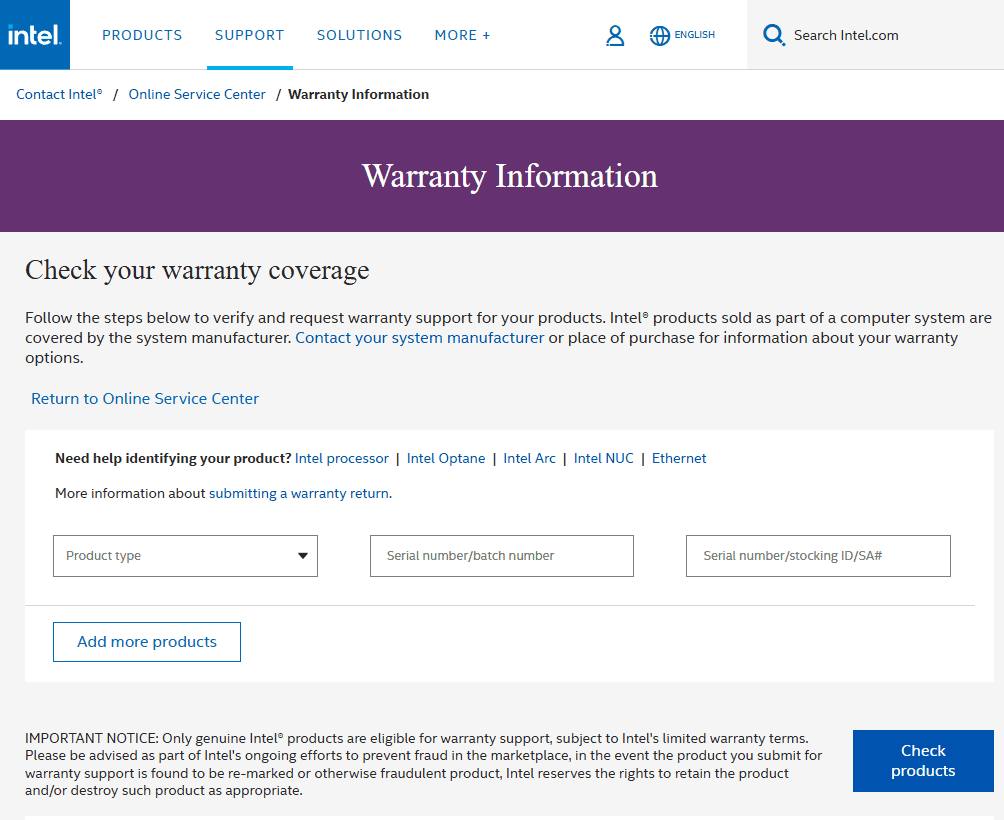Open the Products menu
The image size is (1004, 820).
click(x=142, y=35)
